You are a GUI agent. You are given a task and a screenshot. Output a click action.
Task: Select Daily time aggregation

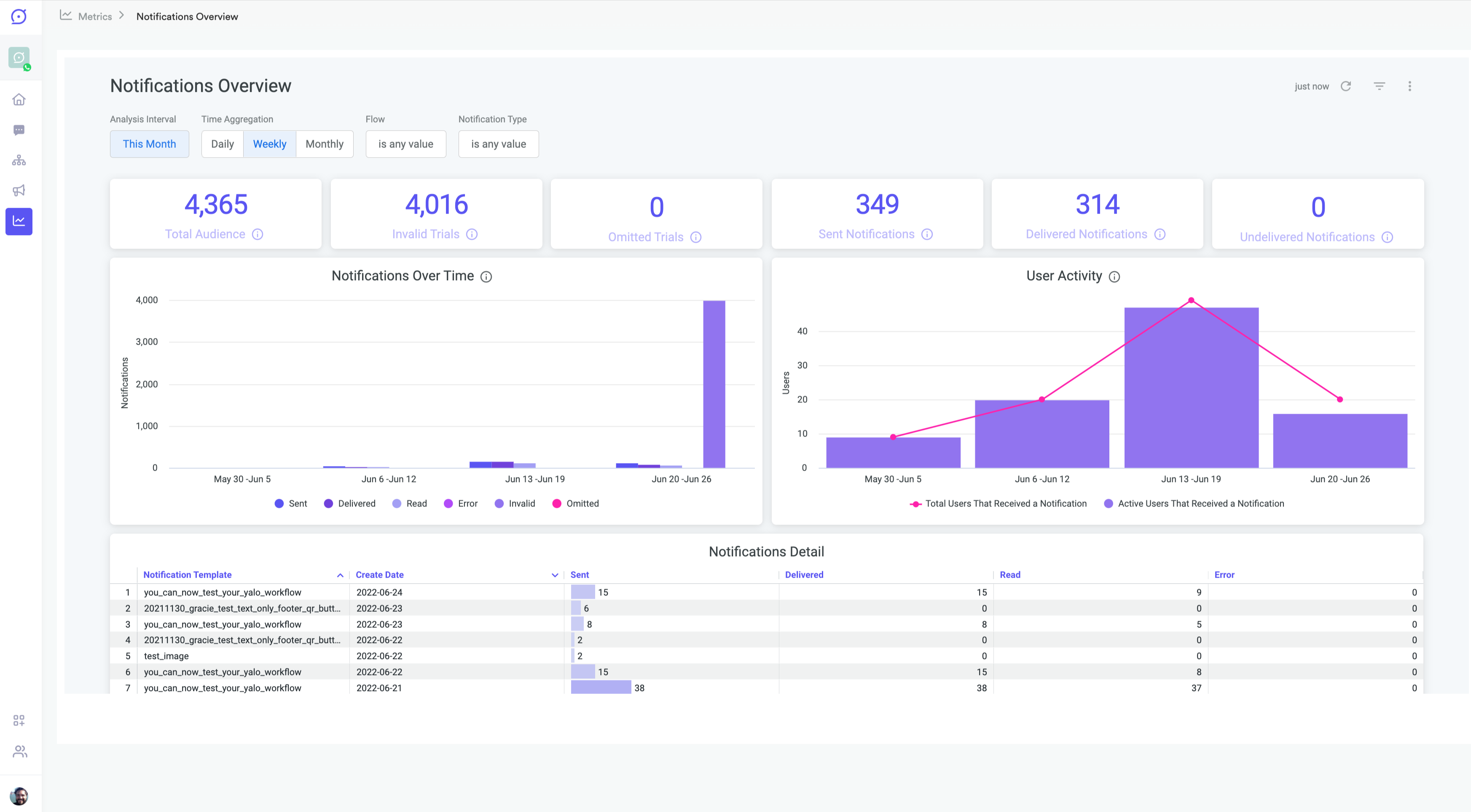pos(222,144)
